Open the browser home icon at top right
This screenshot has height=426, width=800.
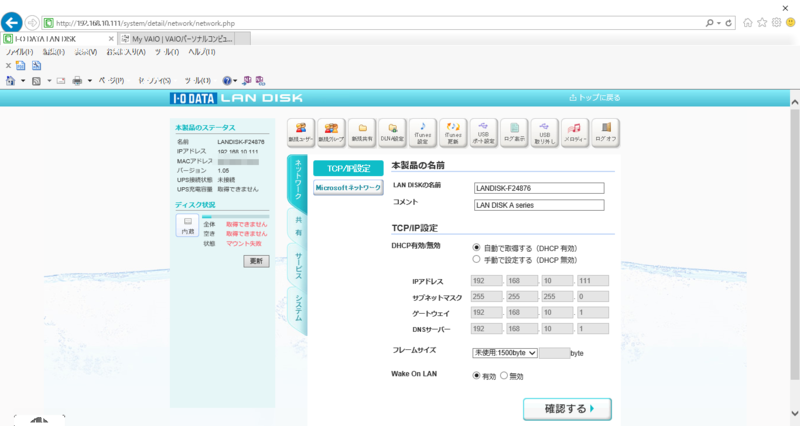point(747,22)
